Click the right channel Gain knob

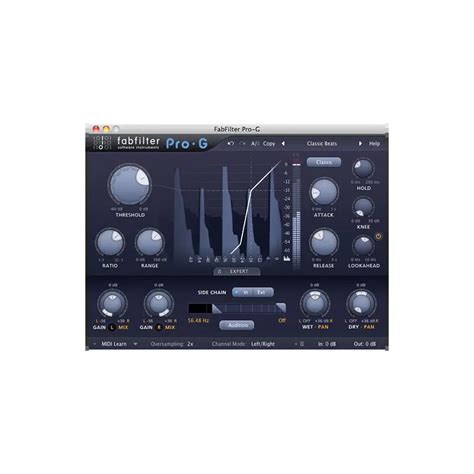159,304
